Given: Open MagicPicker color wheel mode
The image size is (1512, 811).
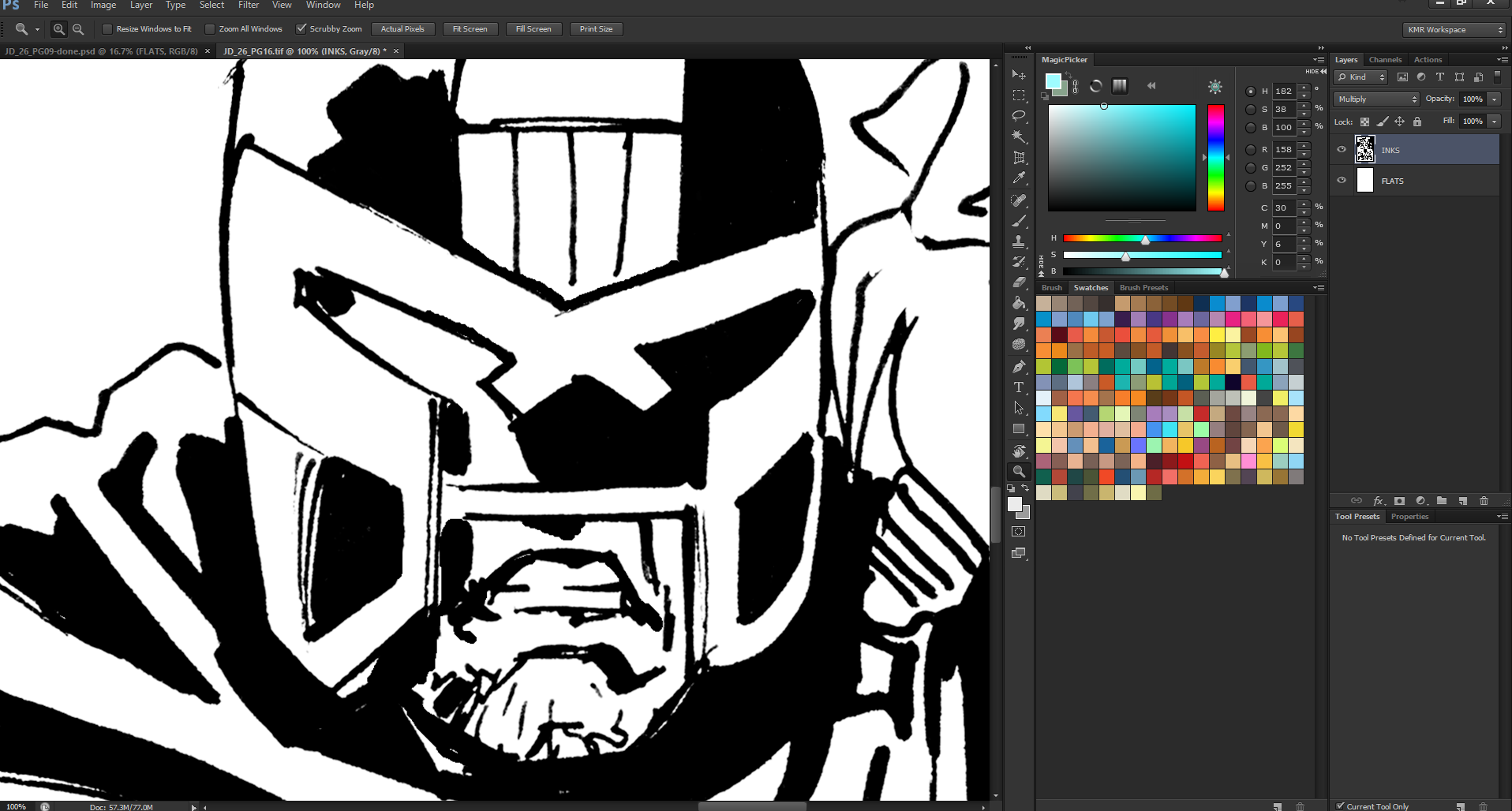Looking at the screenshot, I should (x=1096, y=86).
